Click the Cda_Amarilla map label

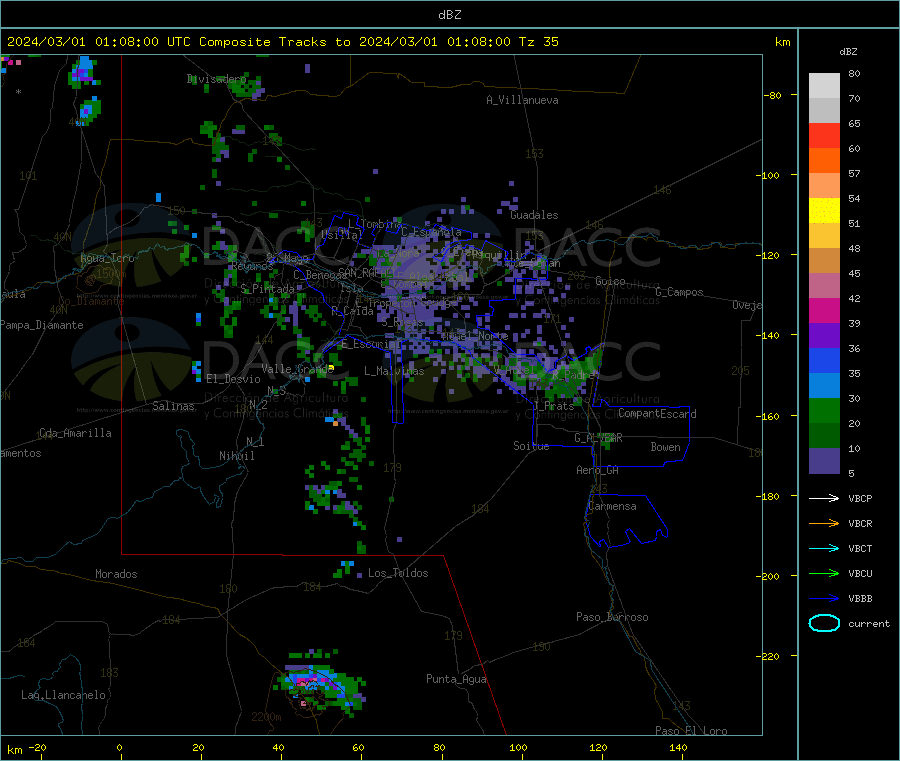click(75, 433)
